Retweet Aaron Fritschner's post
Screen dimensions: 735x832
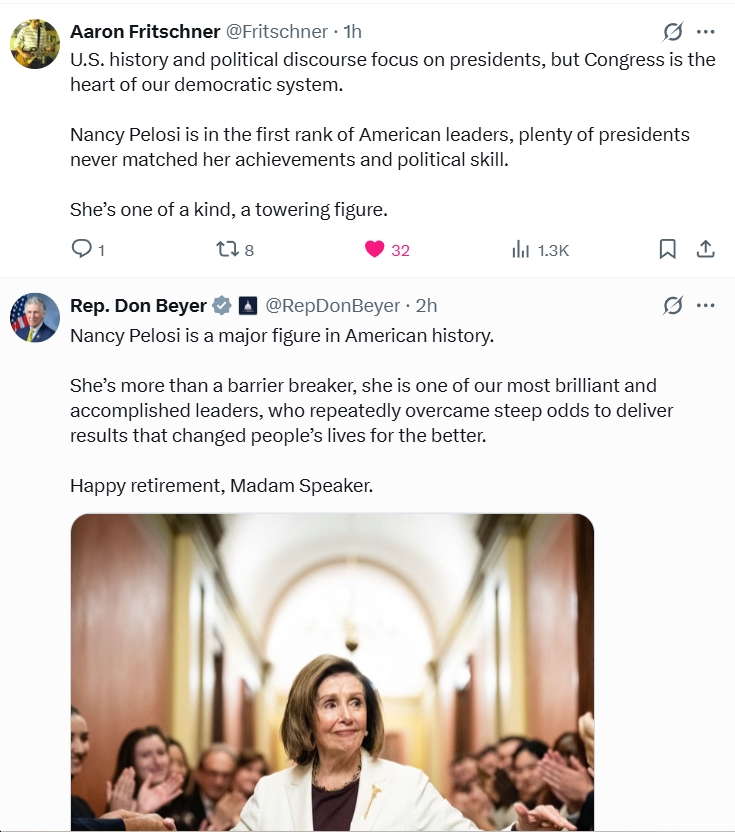pyautogui.click(x=228, y=249)
